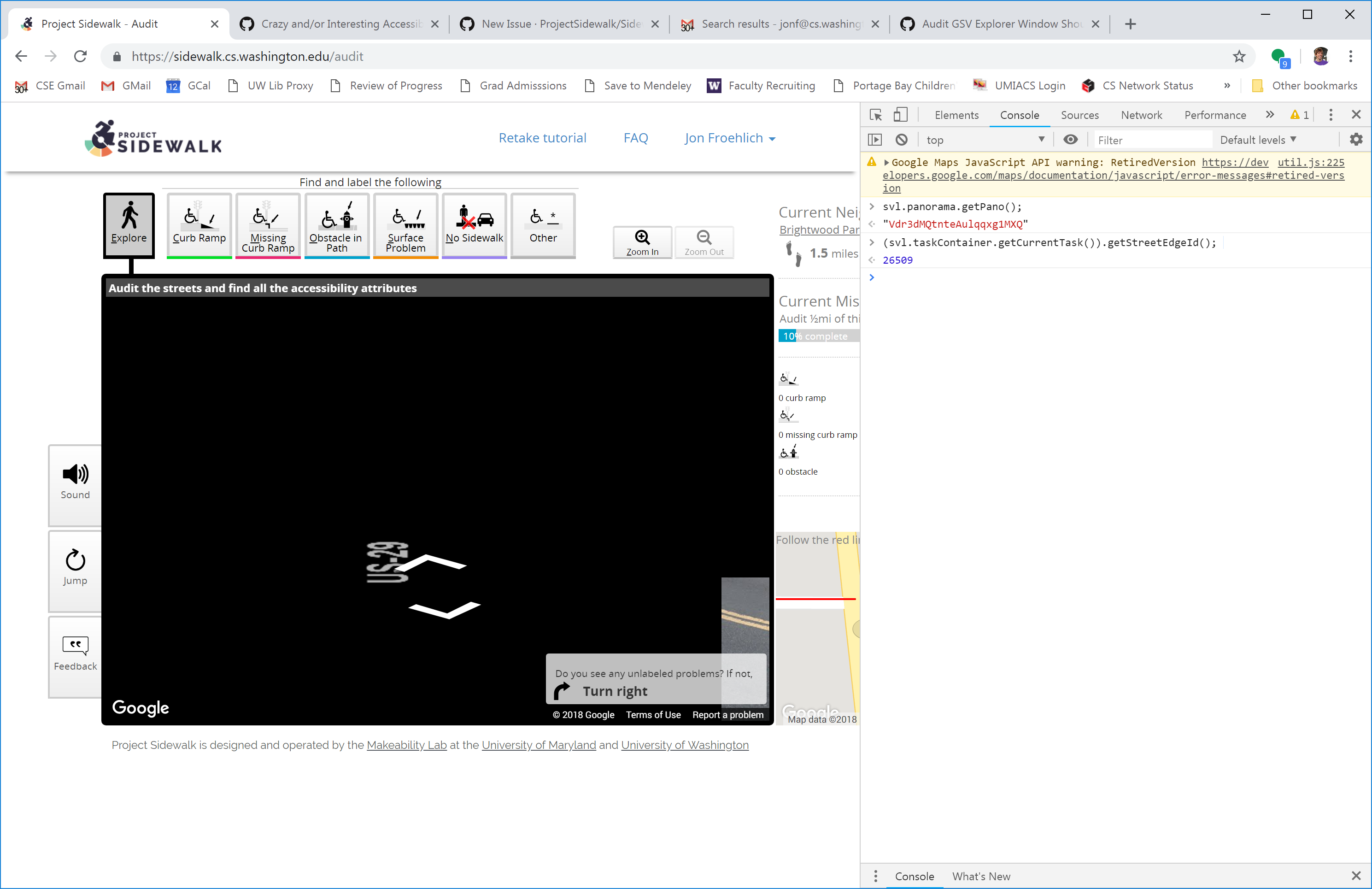Switch to the Network tab
1372x889 pixels.
1141,115
